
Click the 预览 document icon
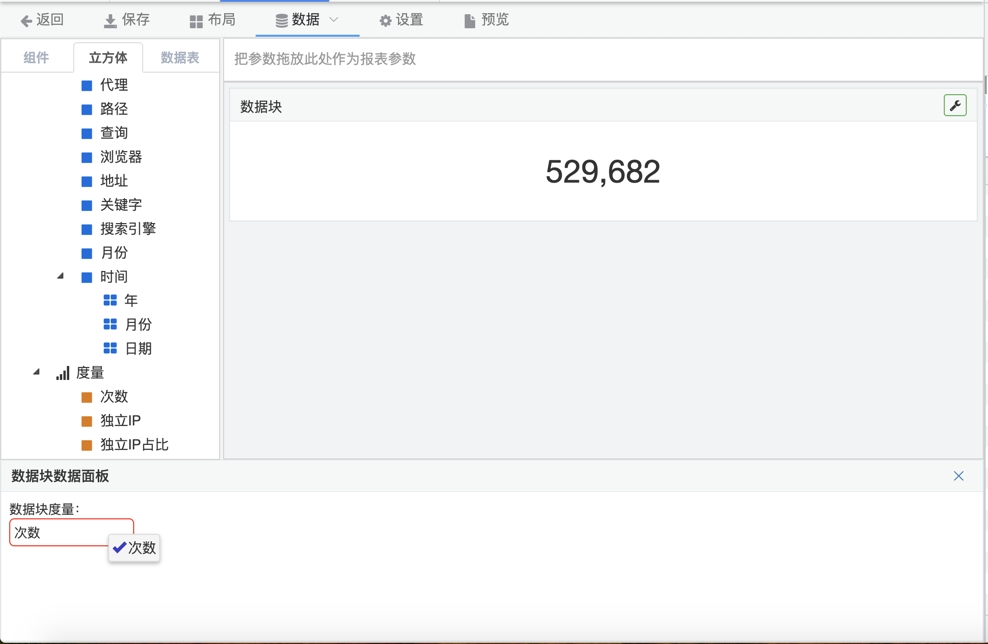pos(469,21)
